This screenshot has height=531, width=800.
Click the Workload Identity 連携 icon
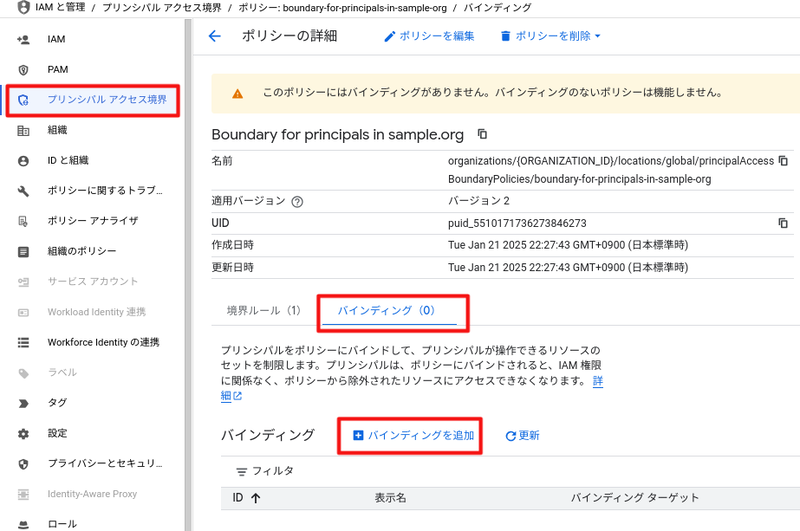point(23,312)
